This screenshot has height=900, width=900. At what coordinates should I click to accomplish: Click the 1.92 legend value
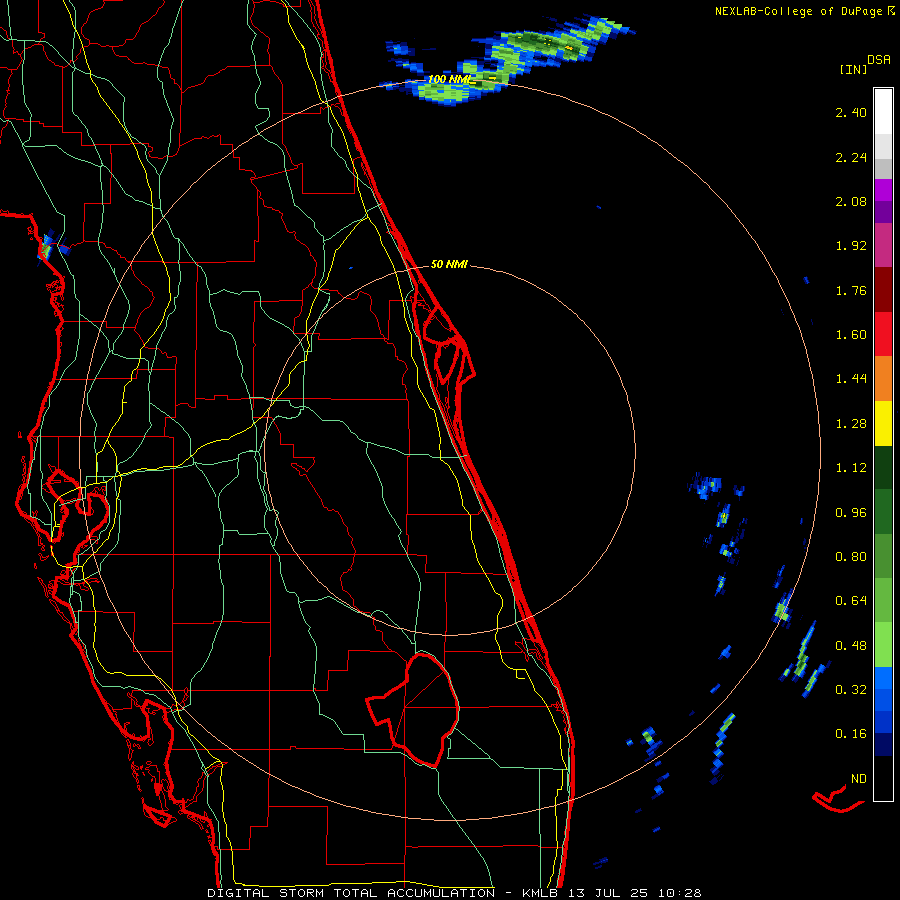(x=851, y=246)
